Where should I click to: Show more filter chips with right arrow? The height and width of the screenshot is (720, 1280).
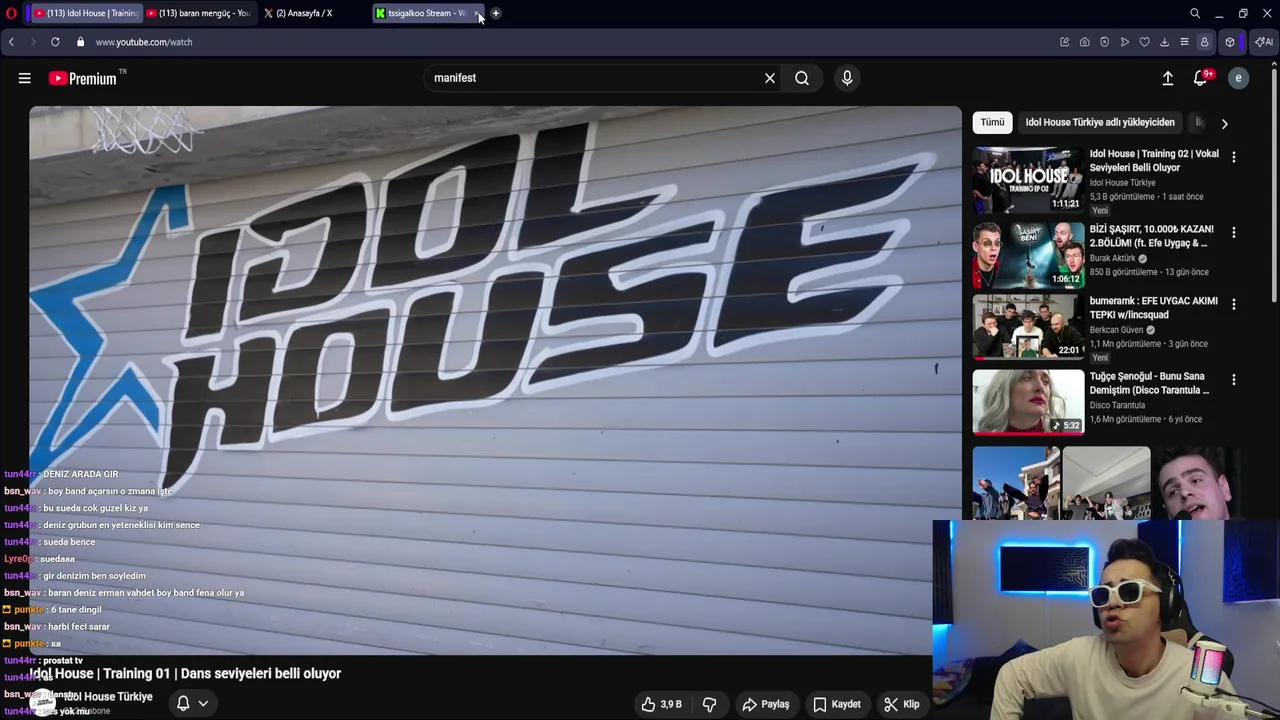pyautogui.click(x=1224, y=123)
